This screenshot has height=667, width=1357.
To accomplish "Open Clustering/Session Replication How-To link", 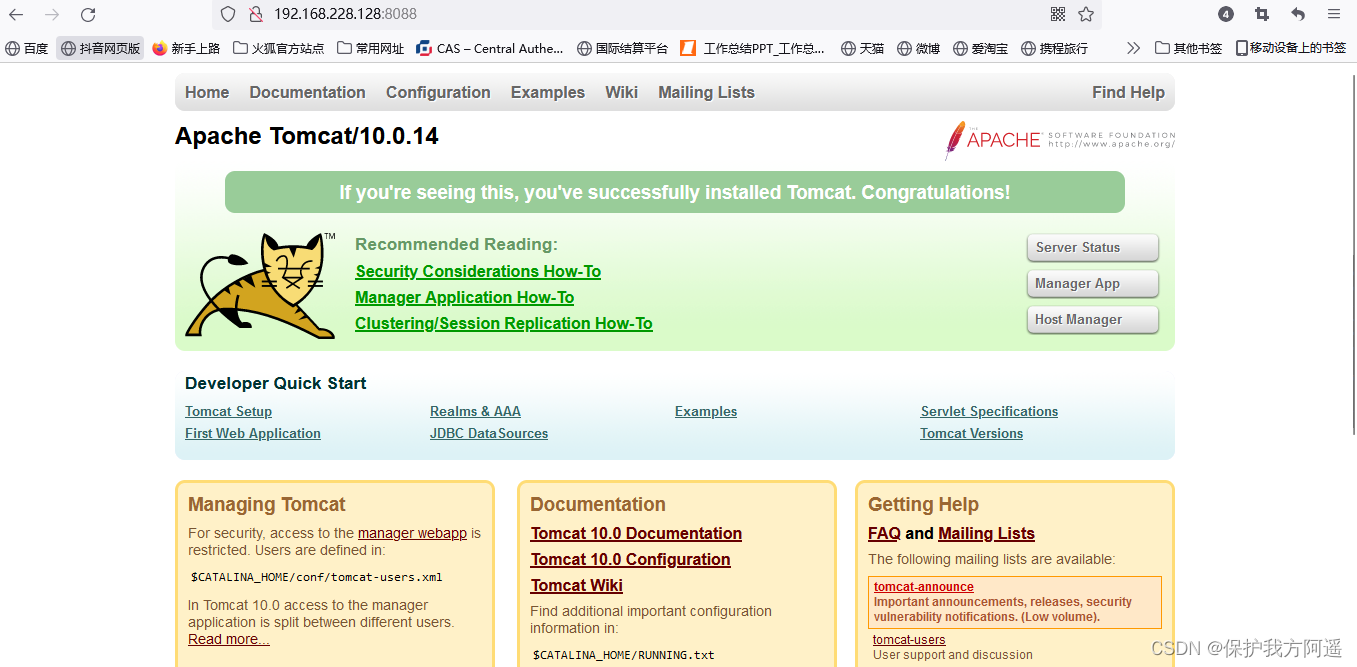I will point(504,323).
